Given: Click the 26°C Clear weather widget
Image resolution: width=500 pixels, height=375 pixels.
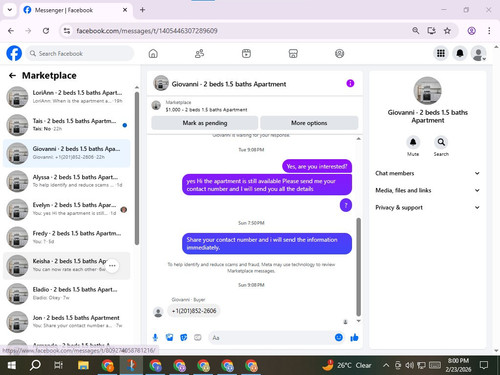Looking at the screenshot, I should coord(347,365).
